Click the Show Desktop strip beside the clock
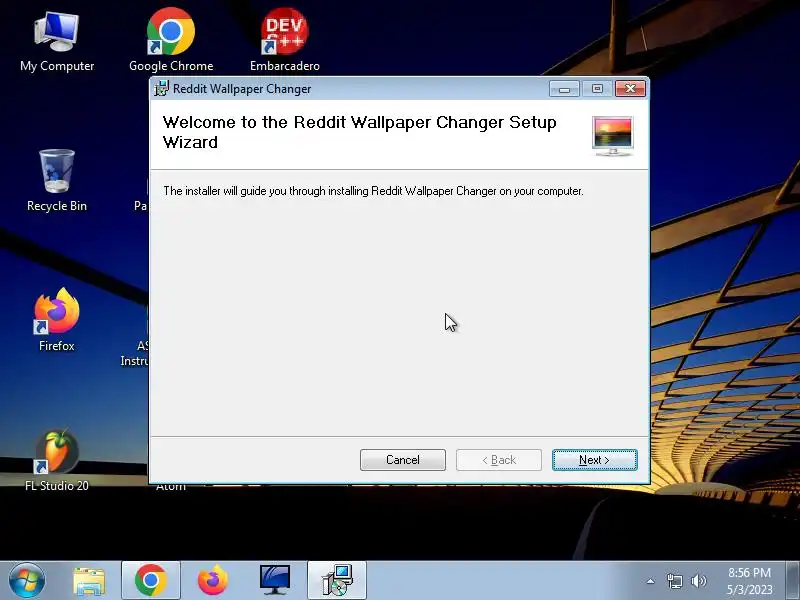The width and height of the screenshot is (800, 600). (792, 581)
